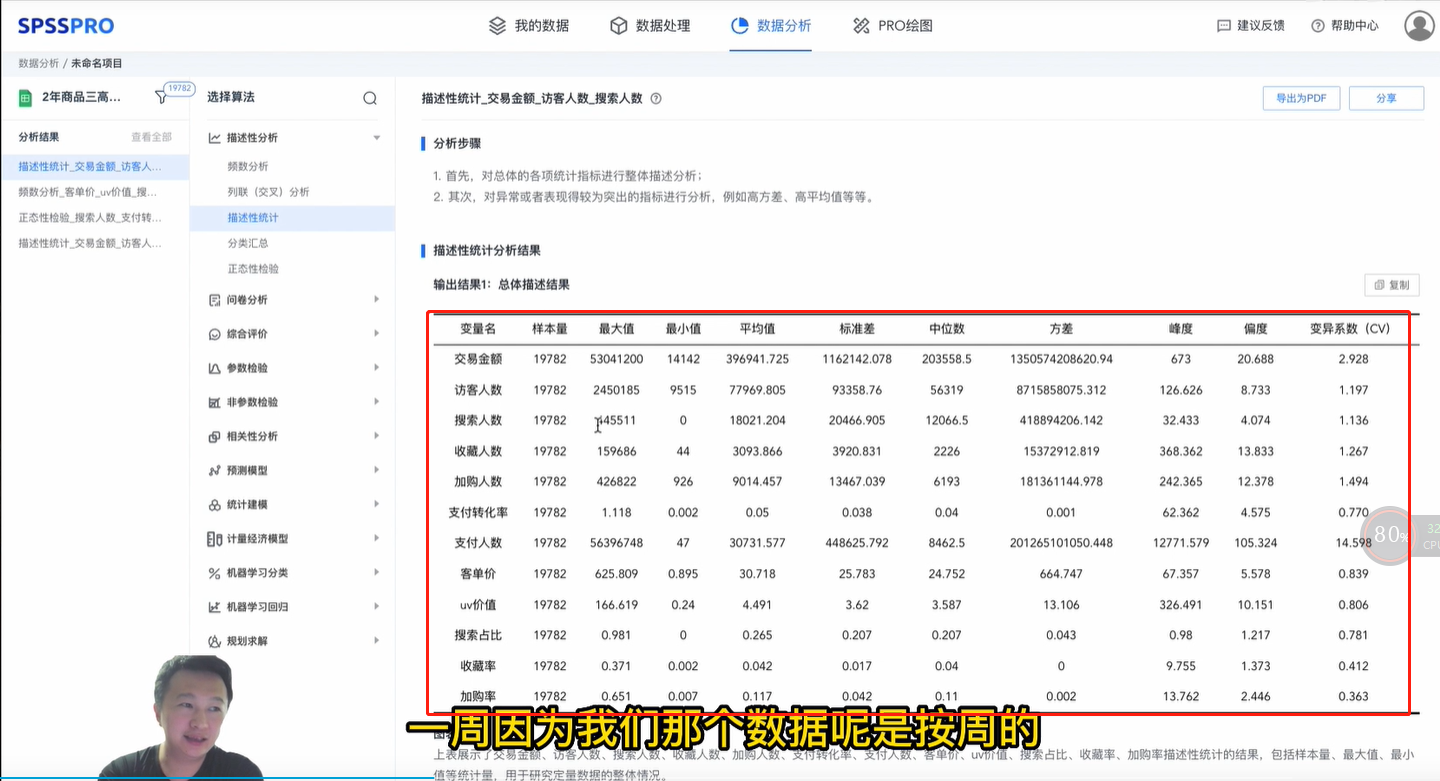Click the 标准差 column header
Image resolution: width=1440 pixels, height=781 pixels.
[857, 329]
